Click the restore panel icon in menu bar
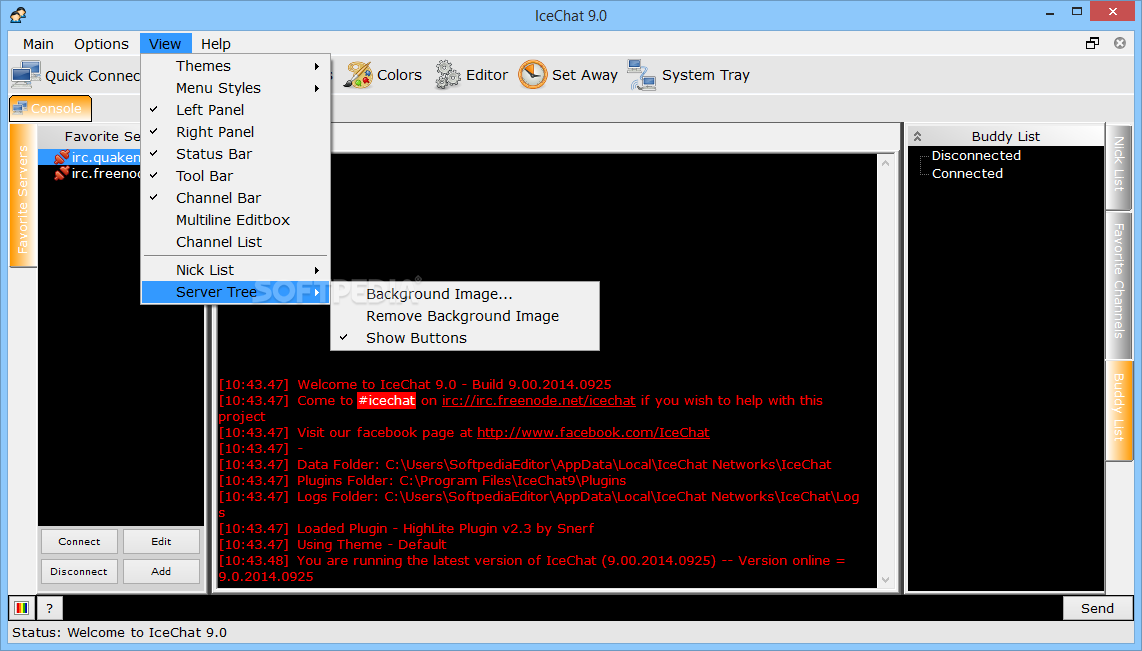Viewport: 1142px width, 651px height. [x=1092, y=44]
